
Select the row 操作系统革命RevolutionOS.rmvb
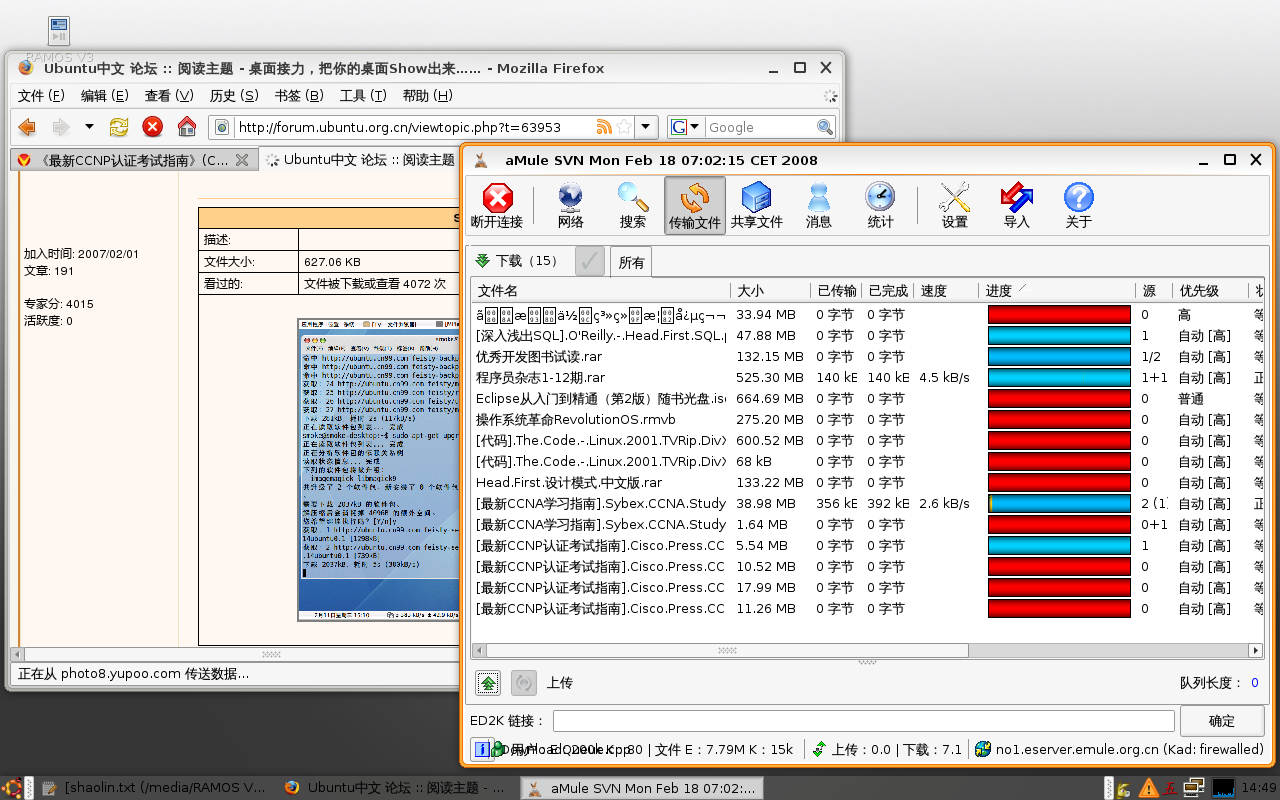(x=866, y=419)
